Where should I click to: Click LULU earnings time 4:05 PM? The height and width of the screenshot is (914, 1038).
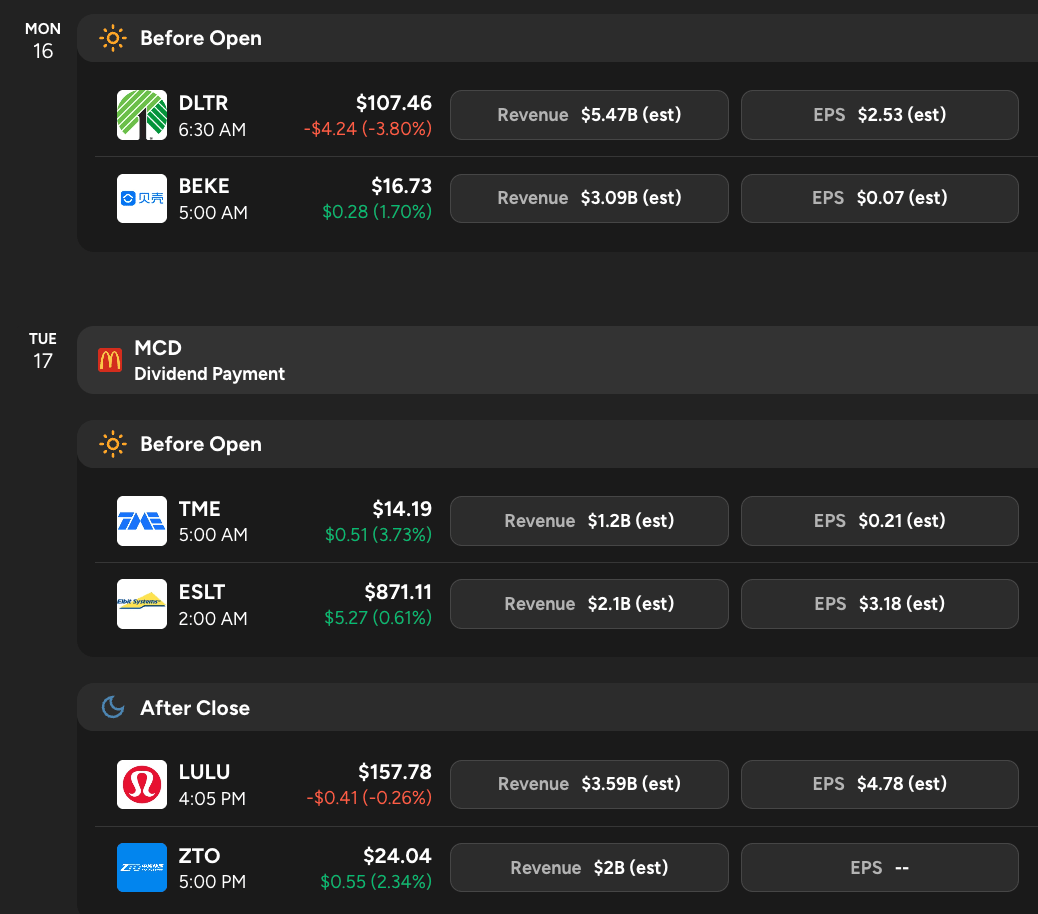212,799
